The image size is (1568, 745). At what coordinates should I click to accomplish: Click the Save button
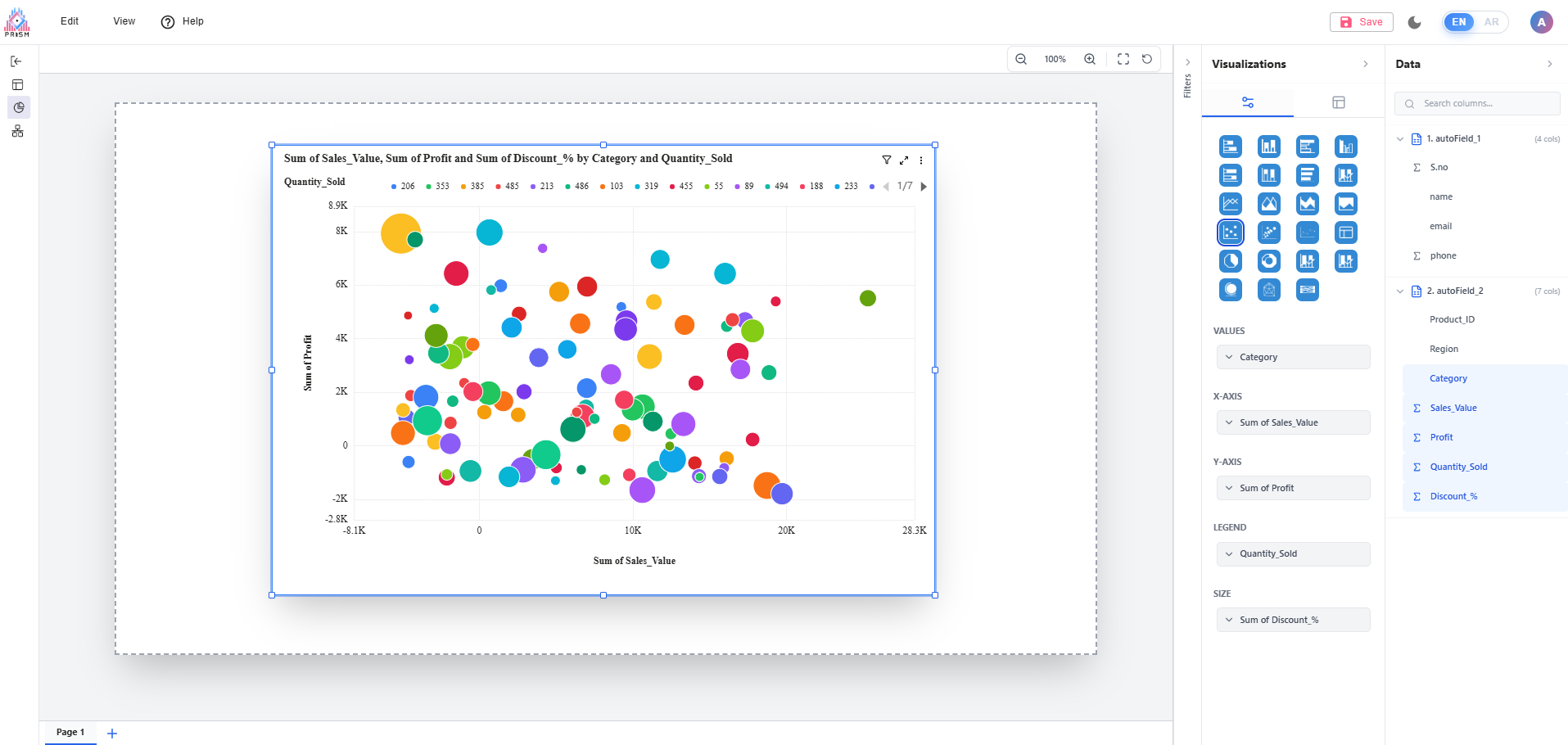pyautogui.click(x=1361, y=22)
